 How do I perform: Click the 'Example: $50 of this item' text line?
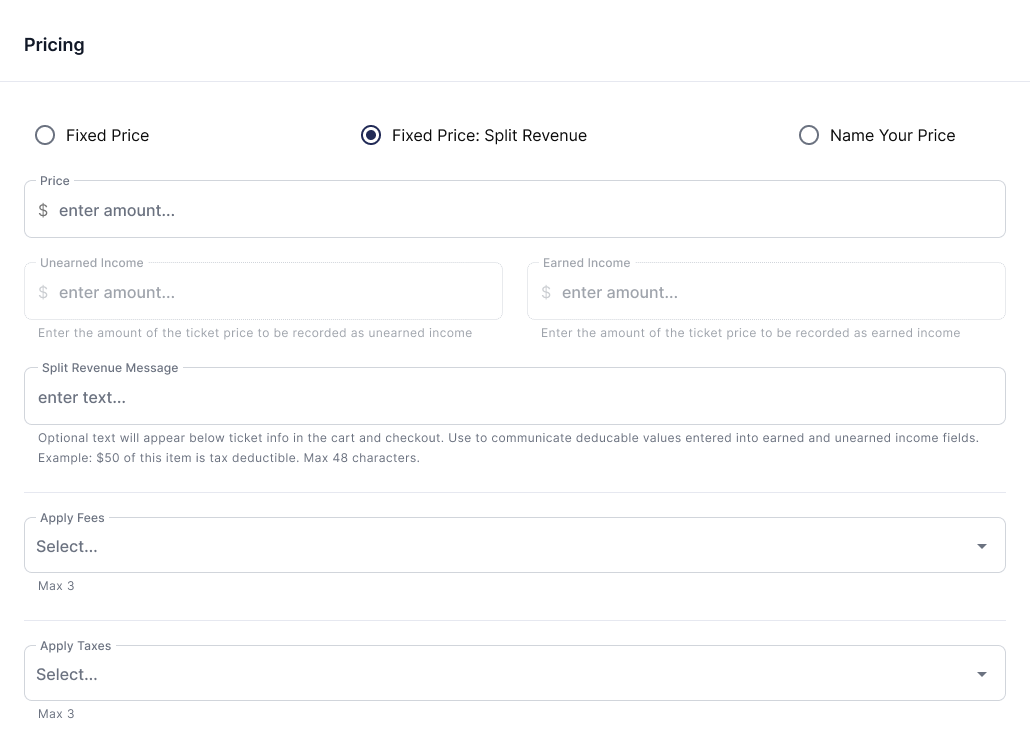[x=229, y=458]
